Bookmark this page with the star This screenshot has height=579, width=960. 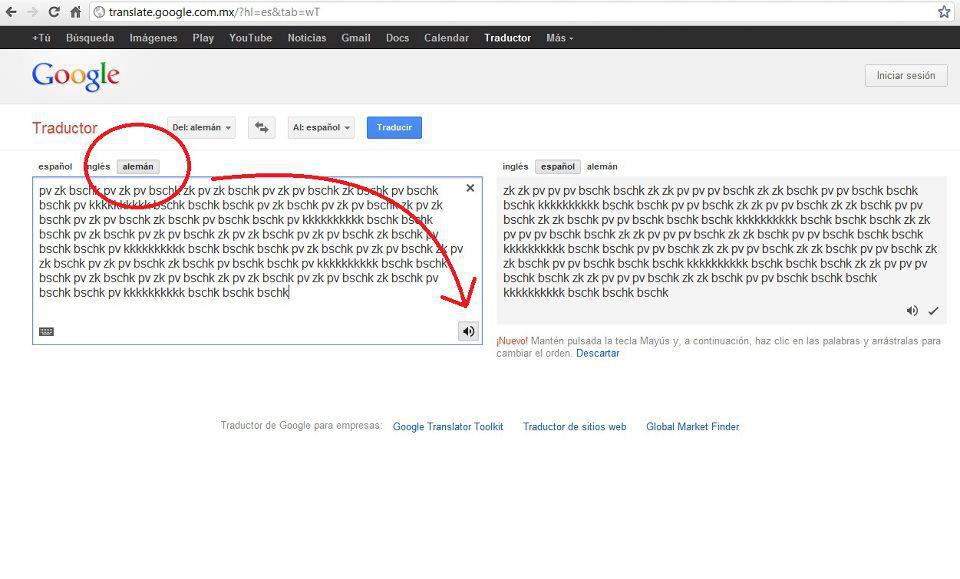click(944, 12)
